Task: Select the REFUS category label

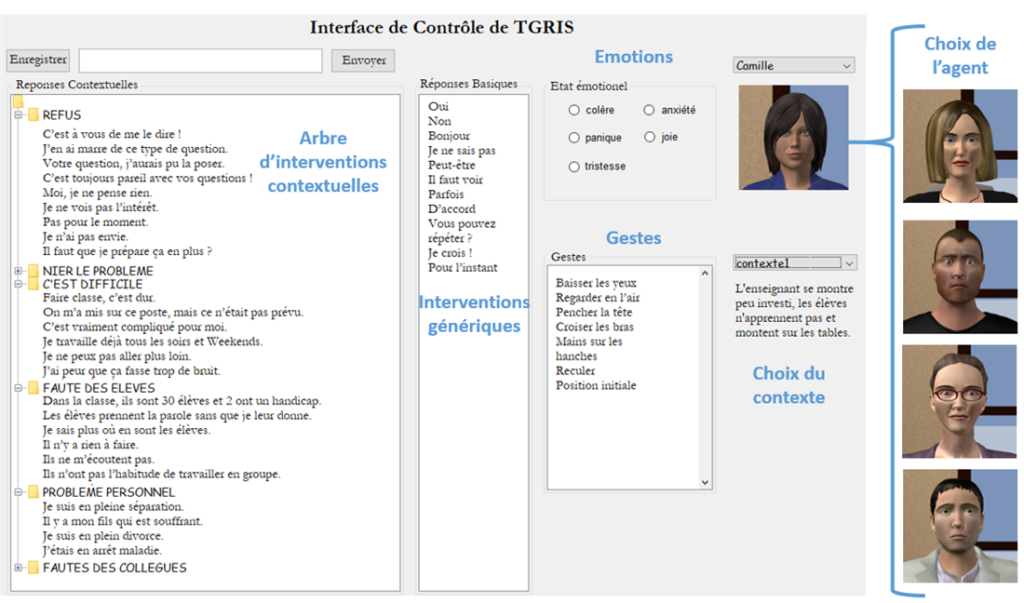Action: (62, 115)
